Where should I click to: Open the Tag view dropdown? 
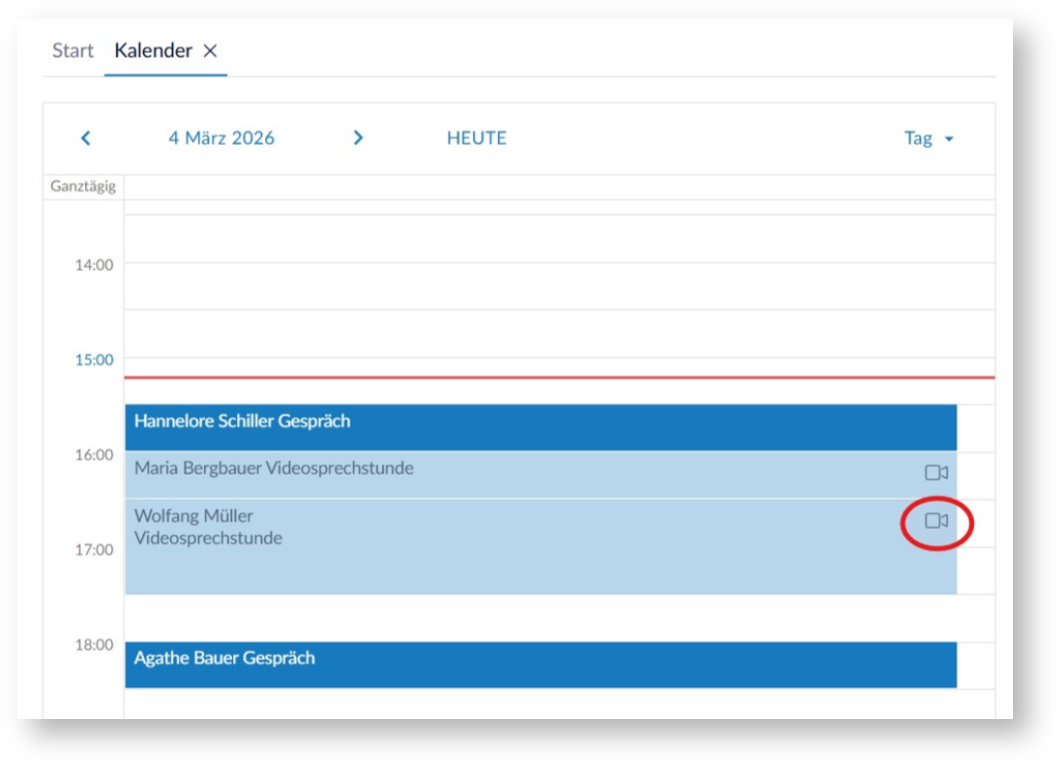(928, 139)
